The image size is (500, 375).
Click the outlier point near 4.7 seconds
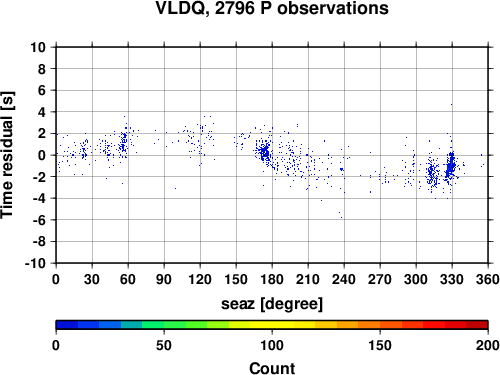[452, 104]
